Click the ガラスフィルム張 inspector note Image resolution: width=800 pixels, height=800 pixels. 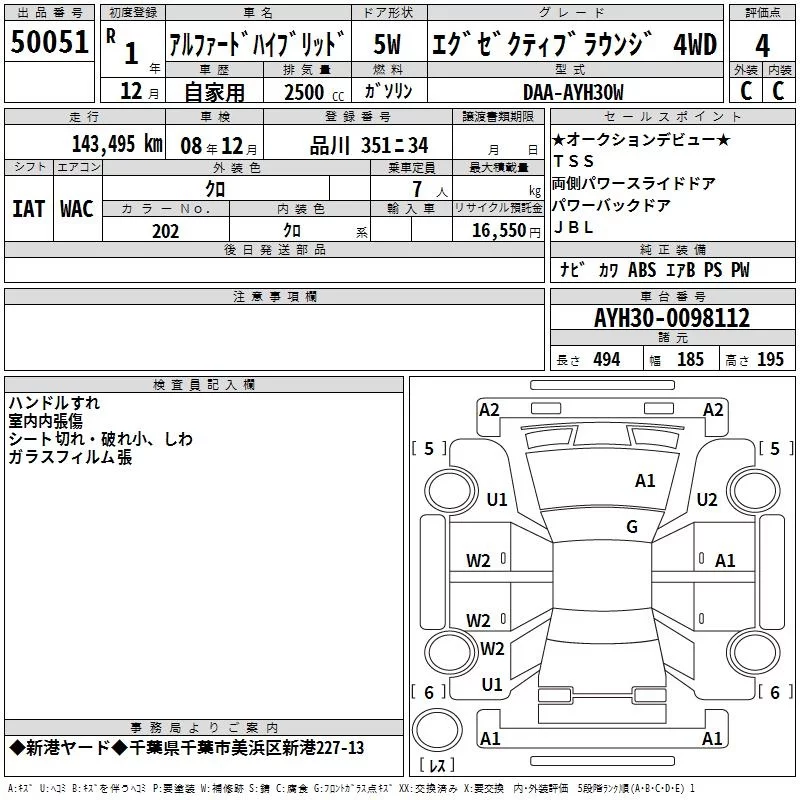pyautogui.click(x=70, y=458)
